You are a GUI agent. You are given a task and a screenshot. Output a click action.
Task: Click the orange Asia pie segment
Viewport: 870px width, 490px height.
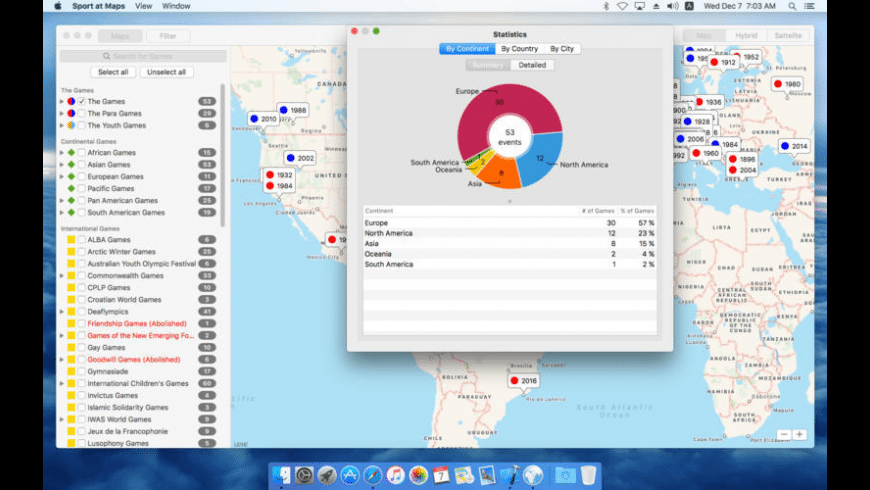(x=500, y=175)
